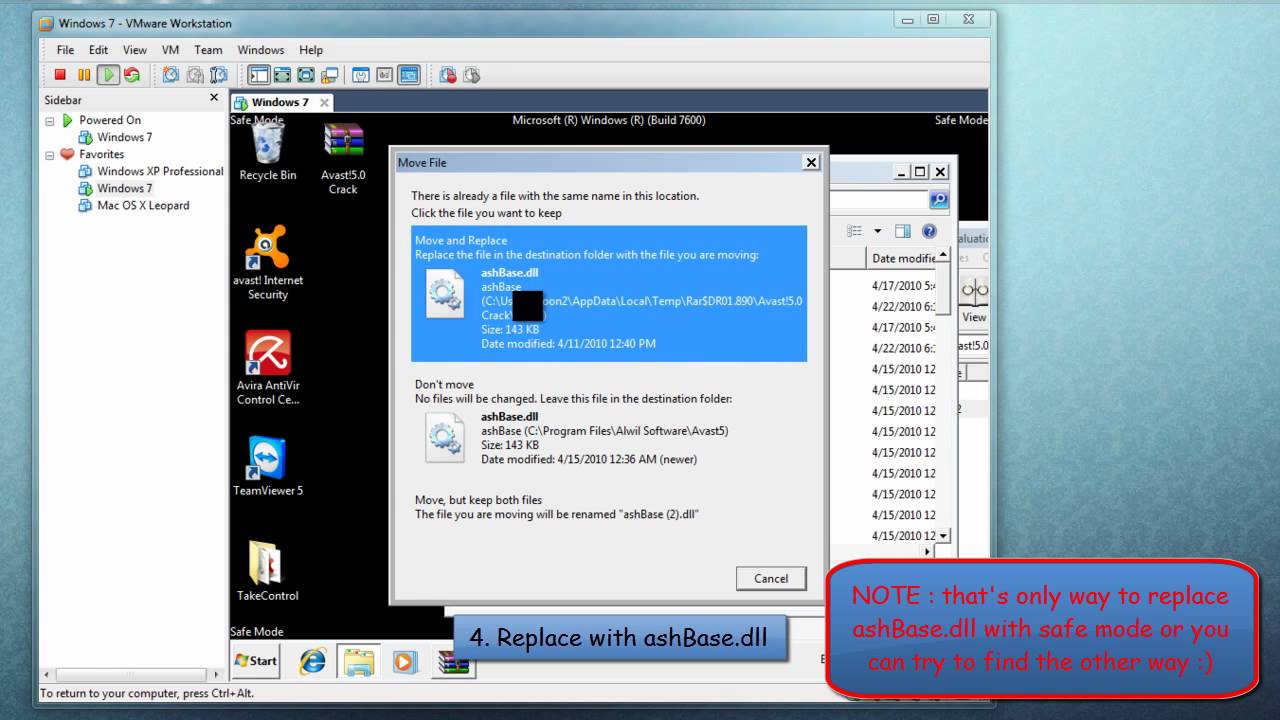Click the green Power On play icon
The width and height of the screenshot is (1280, 720).
pyautogui.click(x=108, y=75)
